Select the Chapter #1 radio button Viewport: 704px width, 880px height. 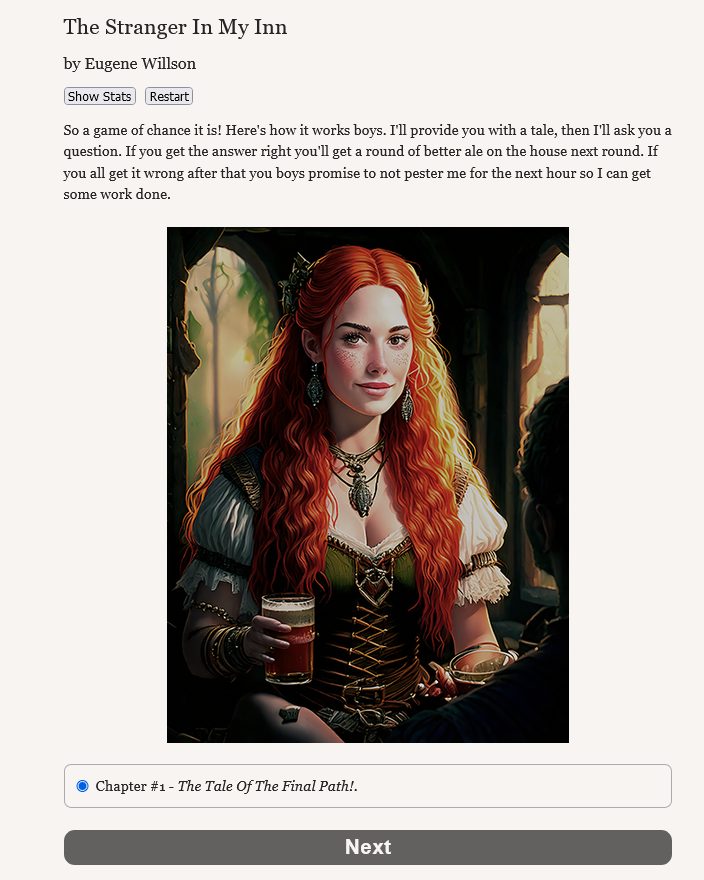[x=83, y=786]
